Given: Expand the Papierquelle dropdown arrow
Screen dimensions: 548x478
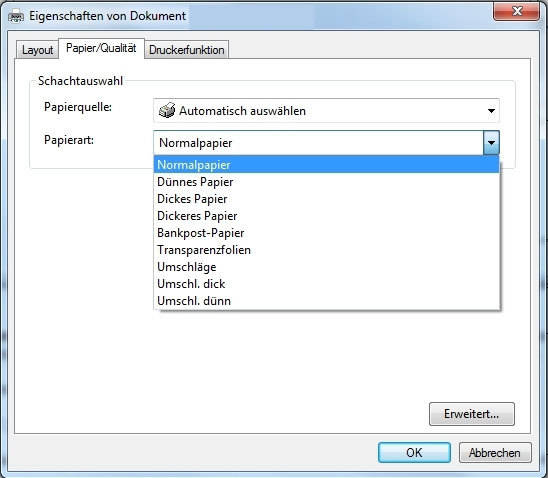Looking at the screenshot, I should 491,111.
